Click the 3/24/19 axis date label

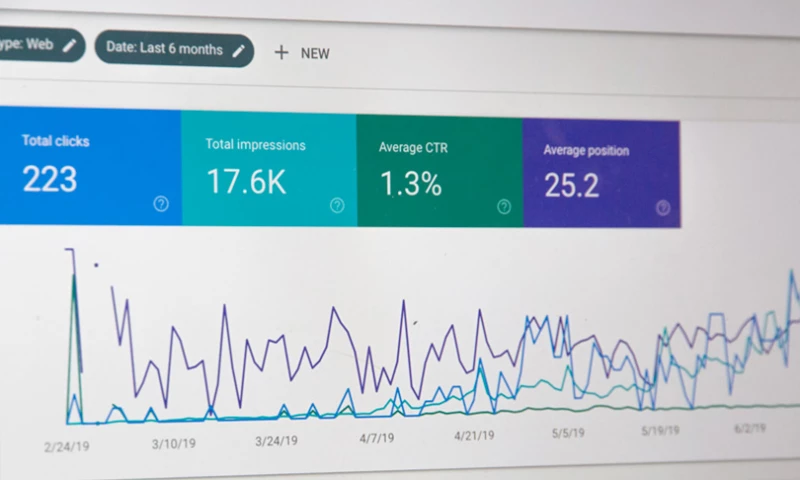click(276, 441)
